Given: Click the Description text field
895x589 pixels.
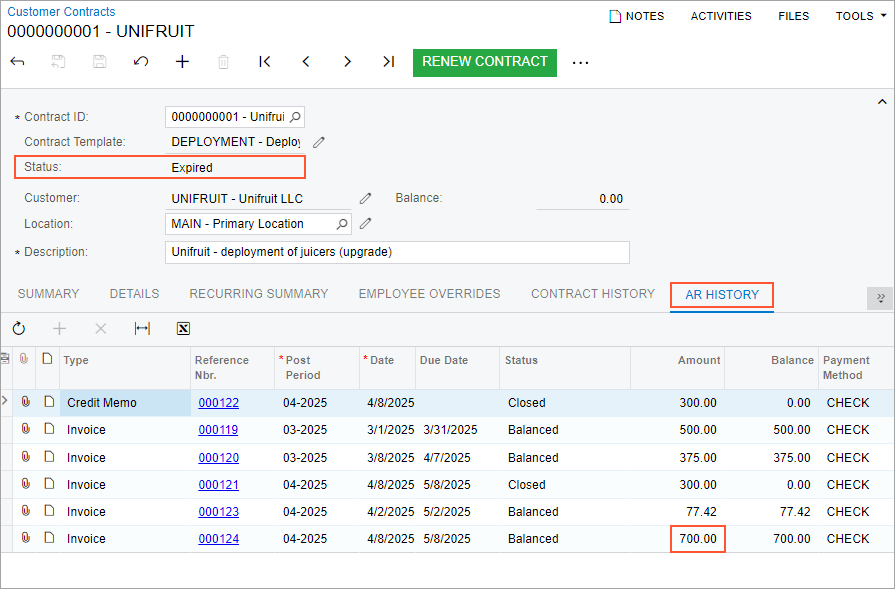Looking at the screenshot, I should [x=396, y=252].
